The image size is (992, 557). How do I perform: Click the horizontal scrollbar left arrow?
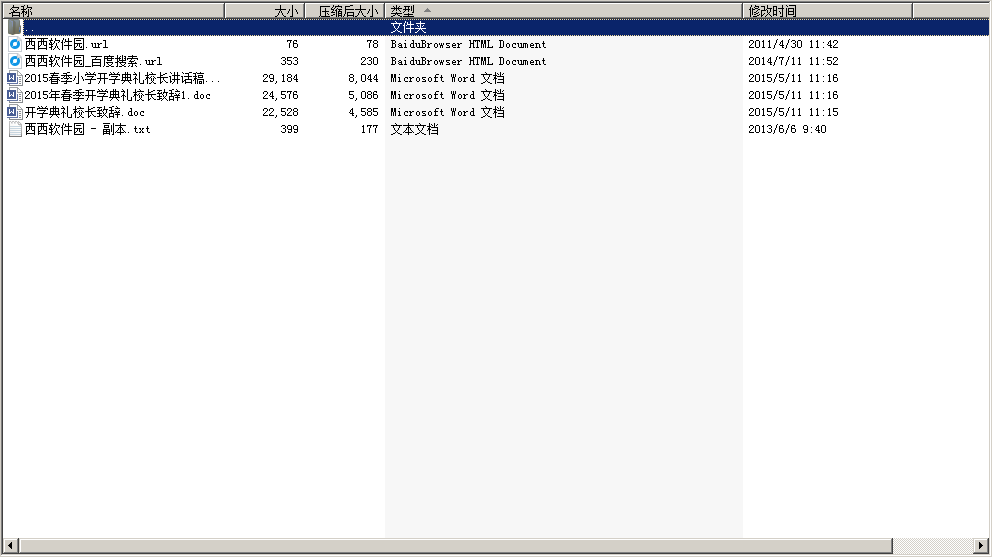(10, 545)
